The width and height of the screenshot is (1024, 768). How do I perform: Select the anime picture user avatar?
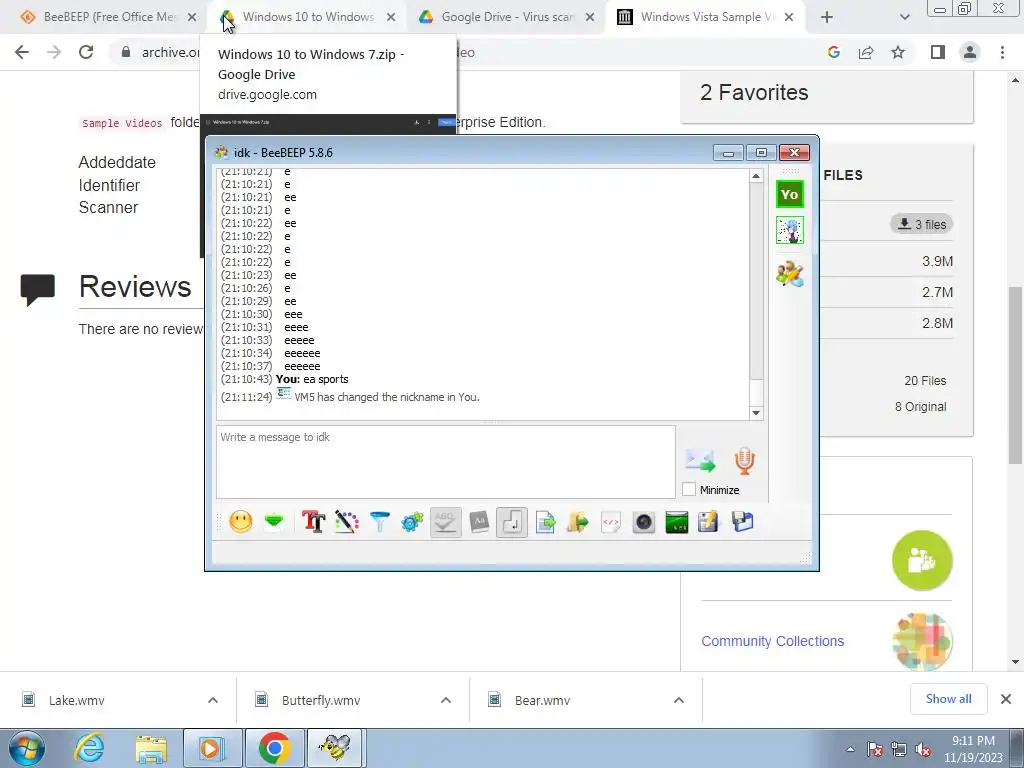tap(790, 231)
